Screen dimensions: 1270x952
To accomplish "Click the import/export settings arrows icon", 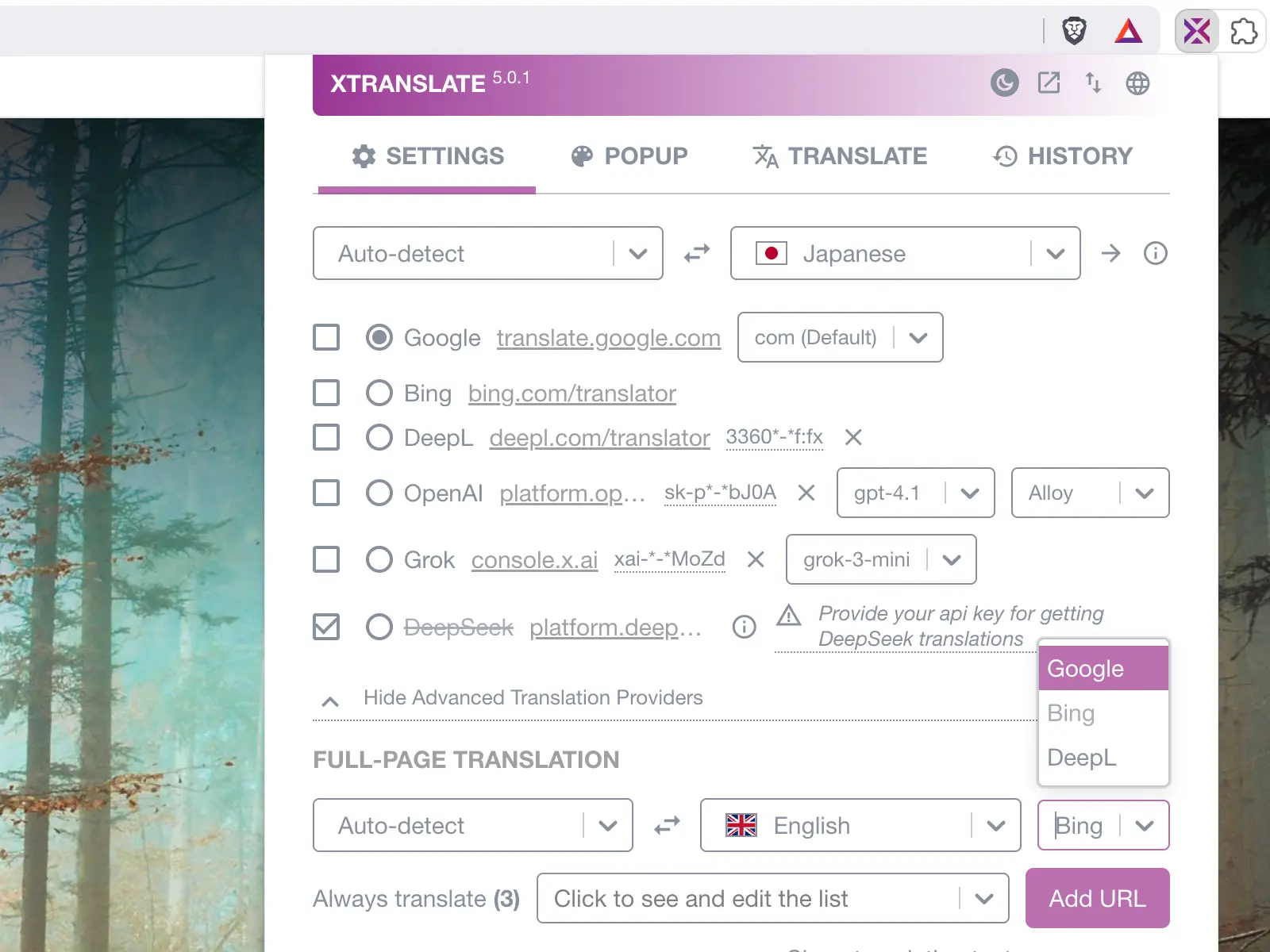I will tap(1094, 83).
